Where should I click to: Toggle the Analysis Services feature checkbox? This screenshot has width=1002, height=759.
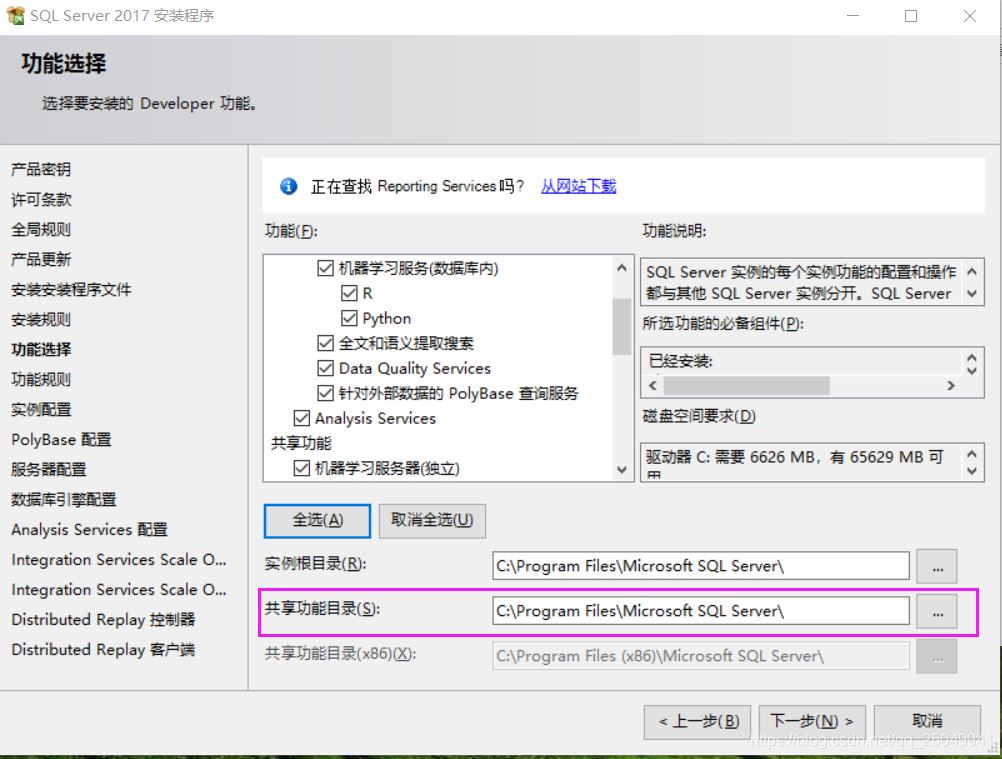pyautogui.click(x=301, y=418)
